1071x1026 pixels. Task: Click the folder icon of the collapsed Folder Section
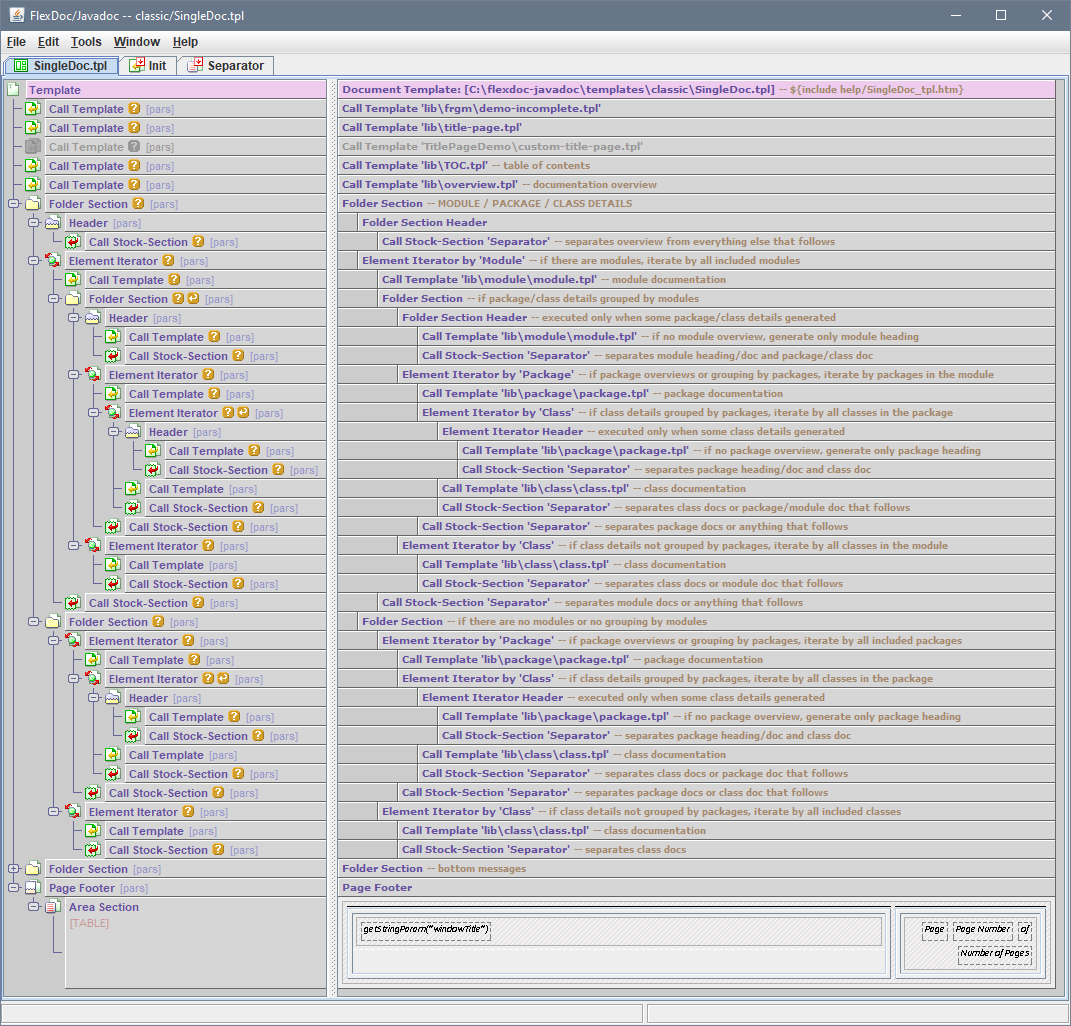[32, 869]
